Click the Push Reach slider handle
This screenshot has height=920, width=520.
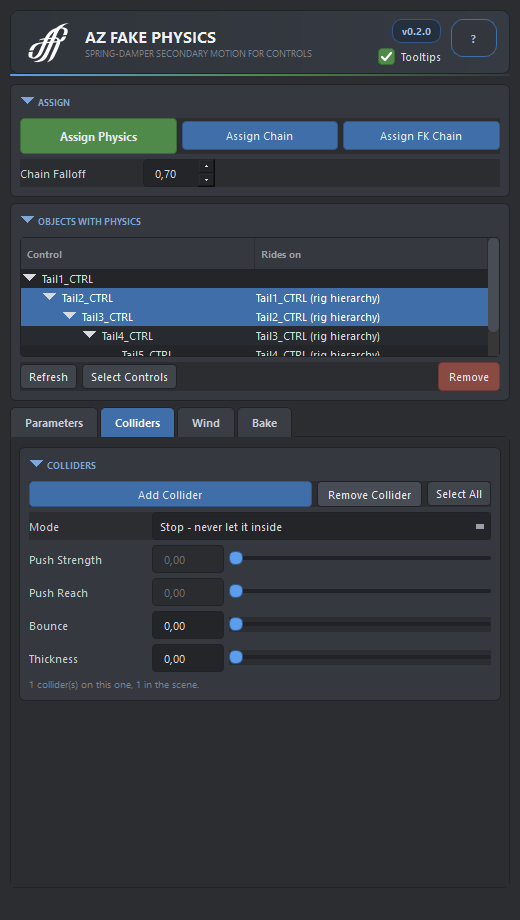(x=236, y=591)
